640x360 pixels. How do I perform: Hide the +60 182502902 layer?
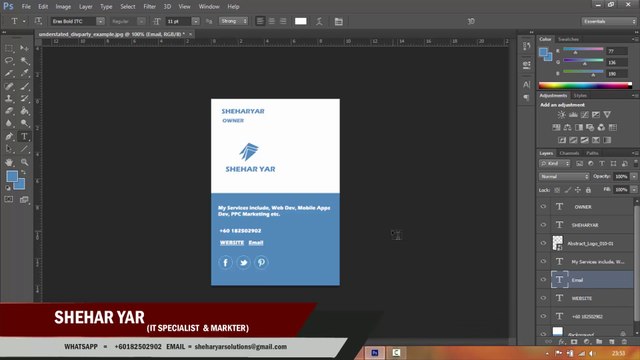[x=543, y=316]
